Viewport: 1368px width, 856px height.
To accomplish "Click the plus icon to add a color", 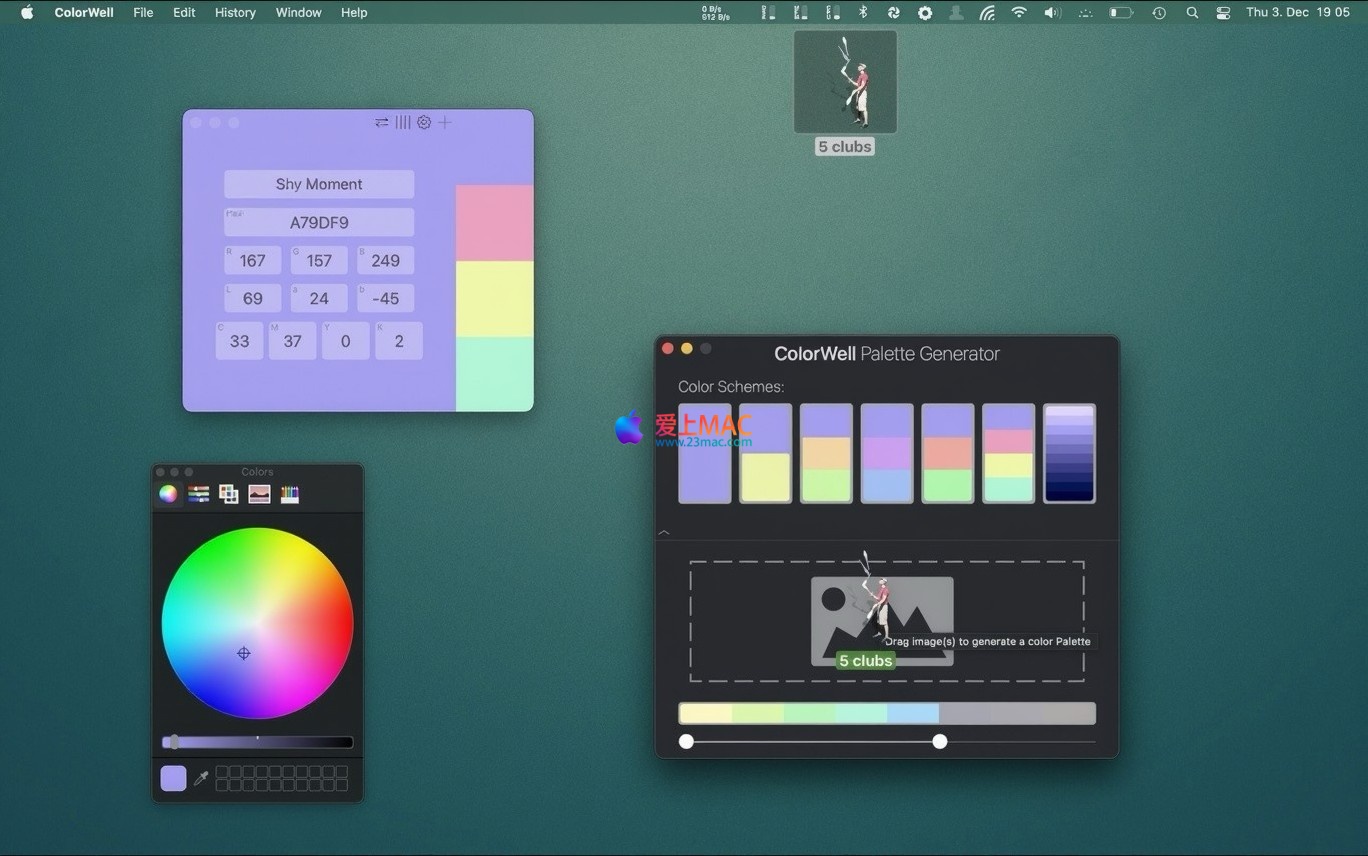I will [445, 122].
